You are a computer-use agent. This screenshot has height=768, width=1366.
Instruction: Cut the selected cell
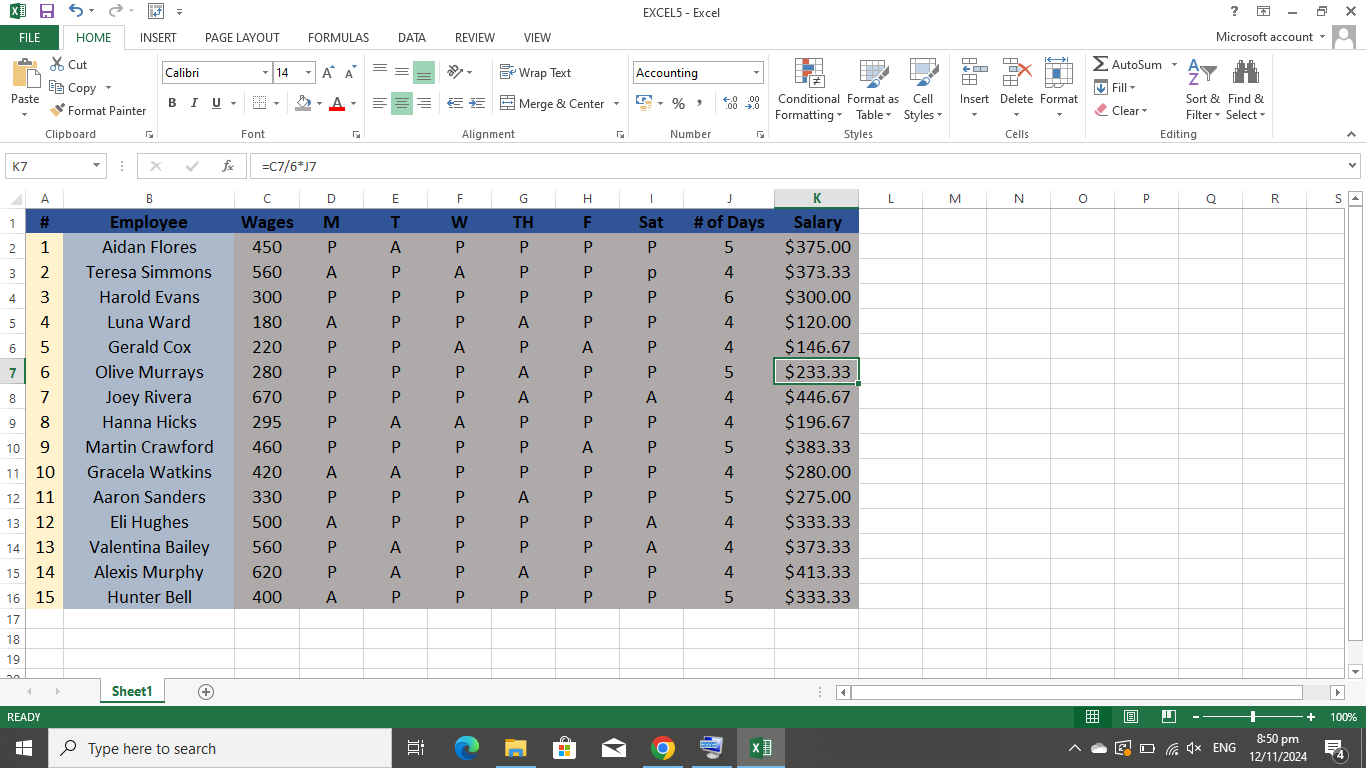point(69,65)
